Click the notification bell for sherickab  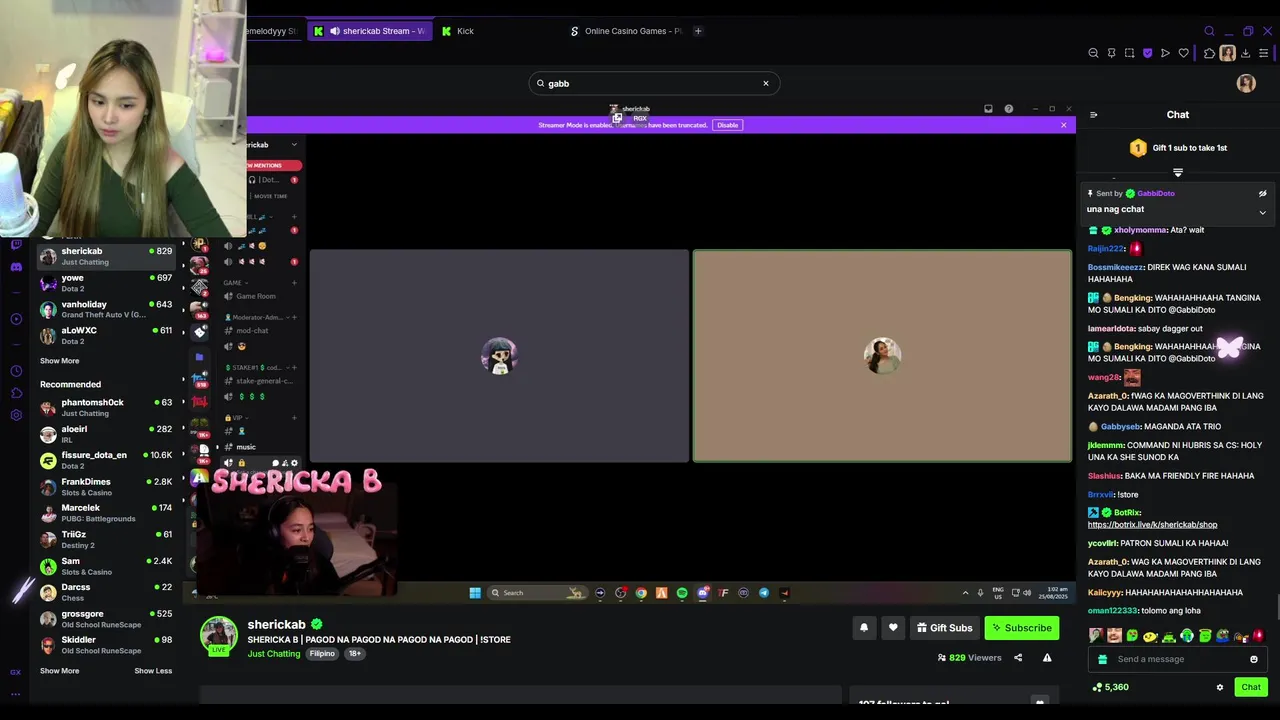864,628
